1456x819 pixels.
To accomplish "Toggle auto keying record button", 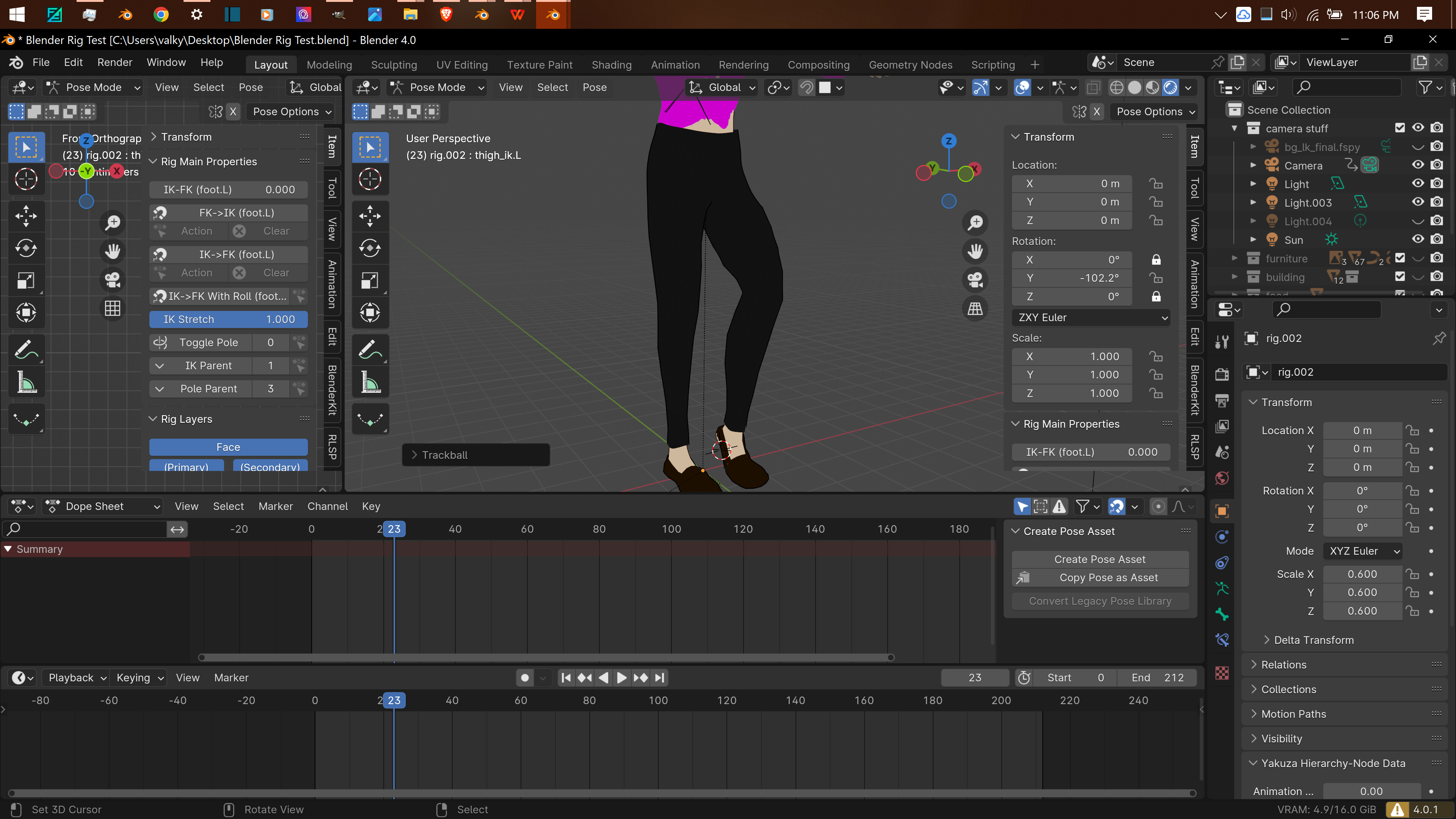I will 525,678.
